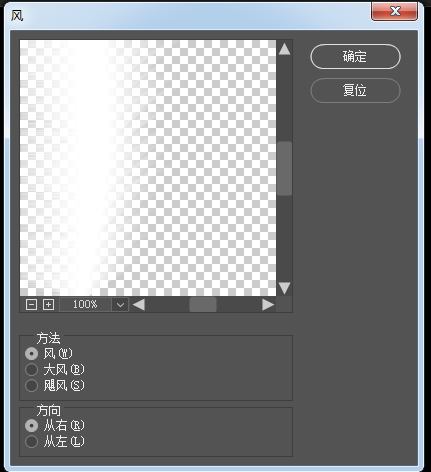Select the 大风 (B) method option
Viewport: 431px width, 472px height.
(32, 369)
